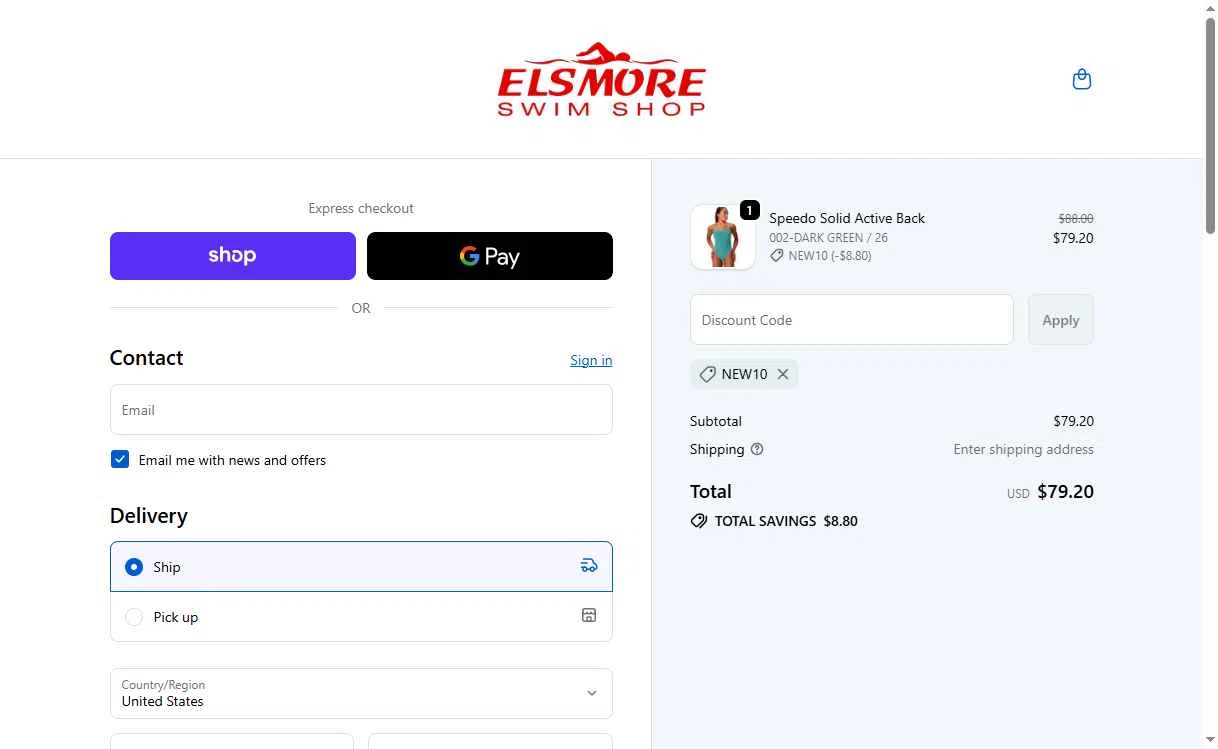1218x749 pixels.
Task: Click the item quantity badge on thumbnail
Action: point(750,210)
